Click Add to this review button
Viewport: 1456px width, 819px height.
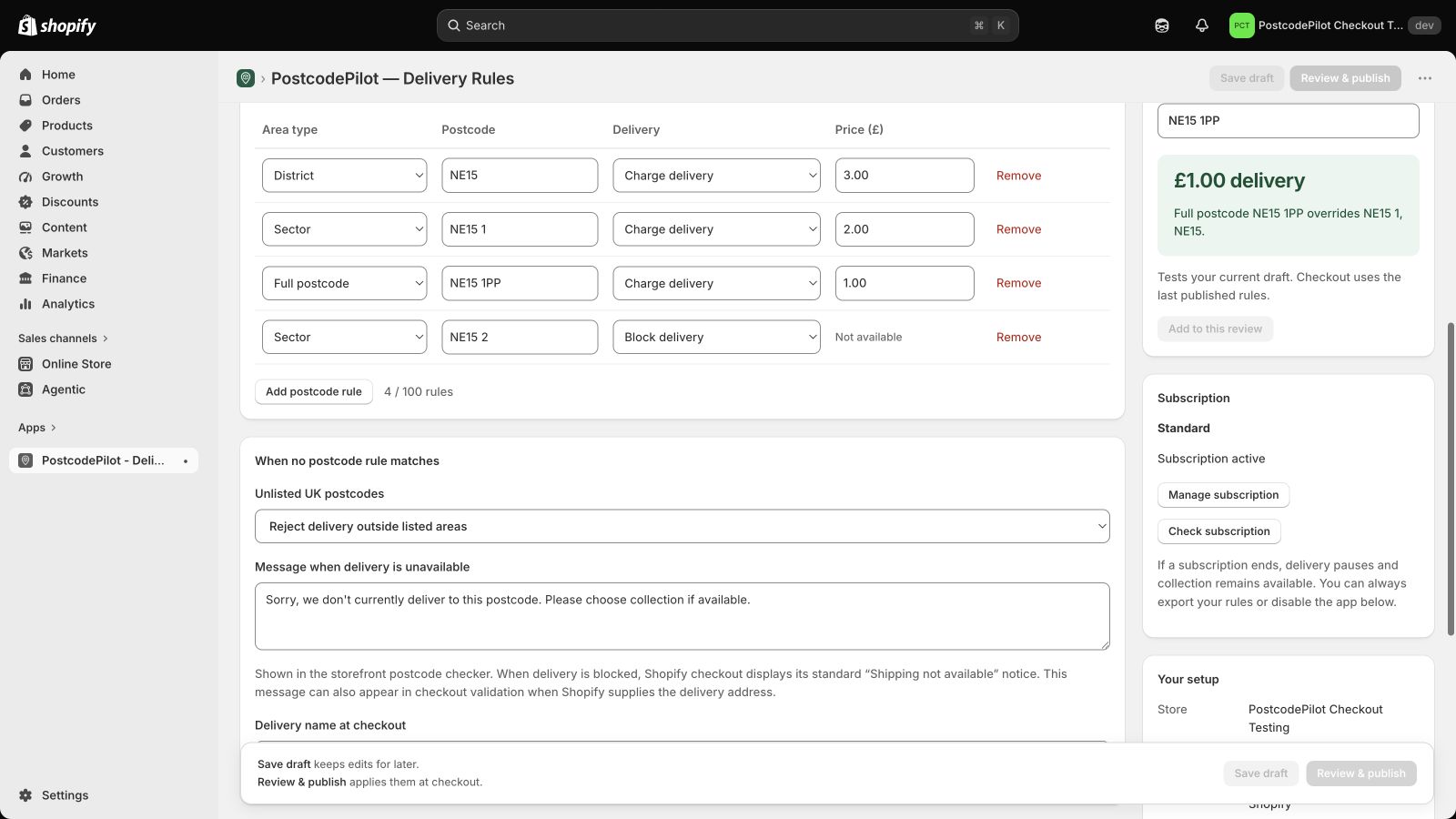coord(1215,329)
